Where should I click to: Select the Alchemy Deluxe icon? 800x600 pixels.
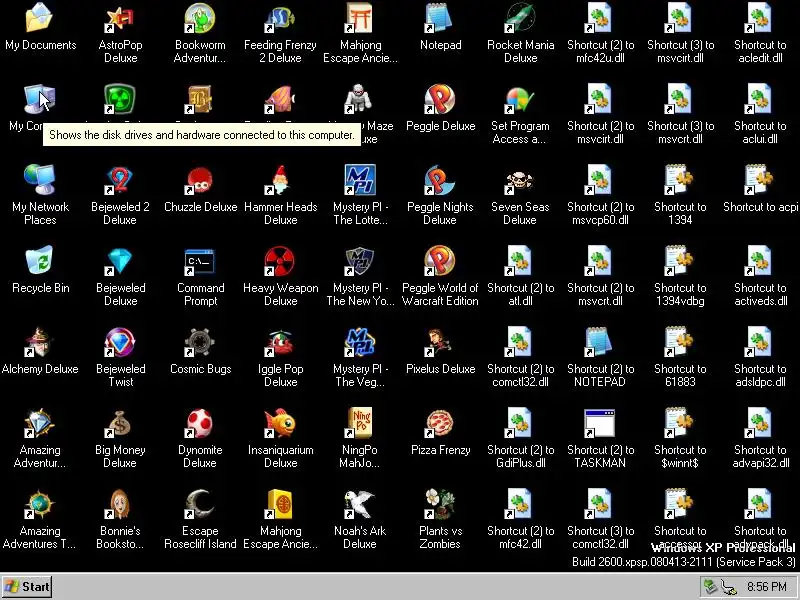click(x=40, y=342)
